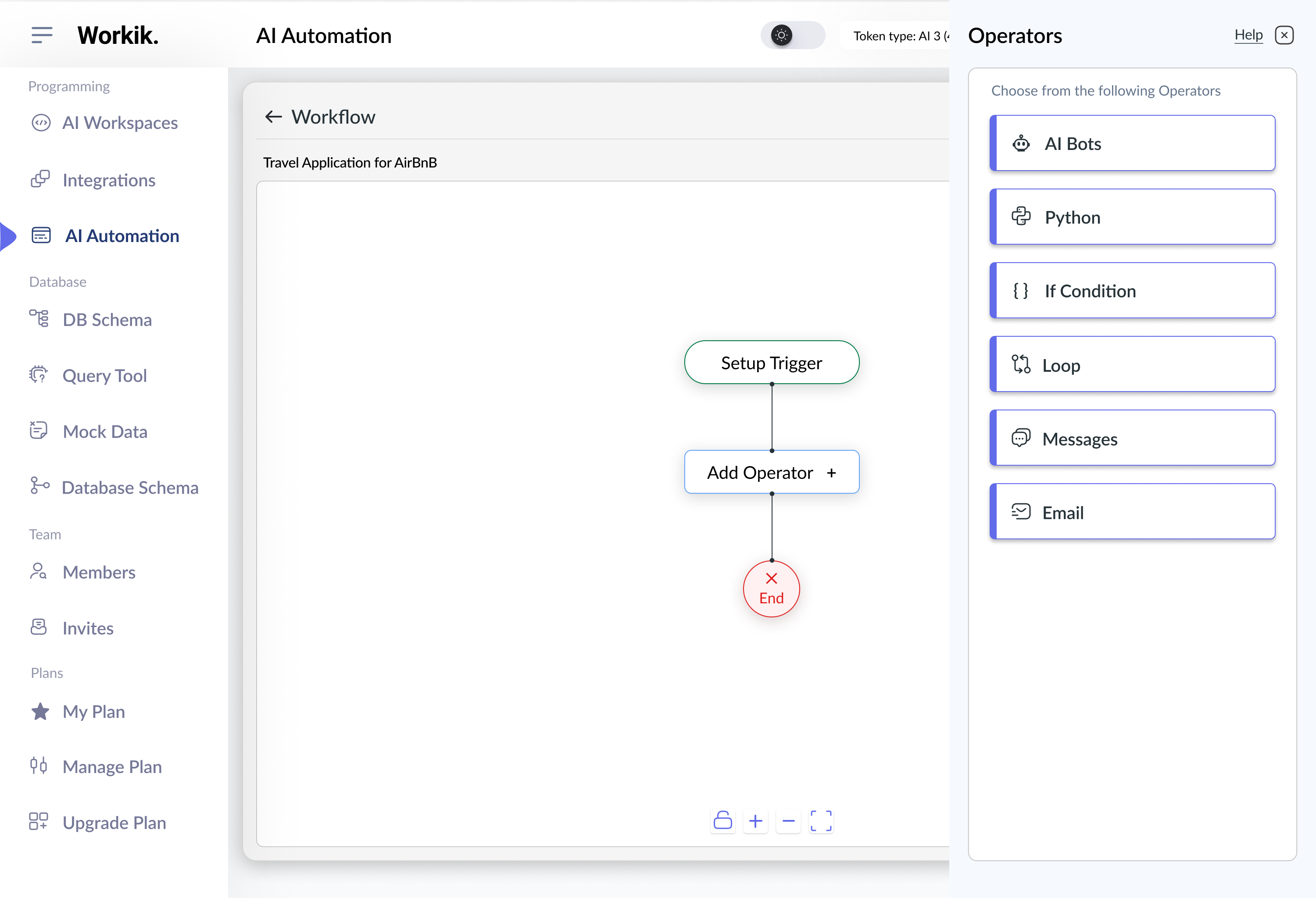Close the Operators panel

[1284, 35]
